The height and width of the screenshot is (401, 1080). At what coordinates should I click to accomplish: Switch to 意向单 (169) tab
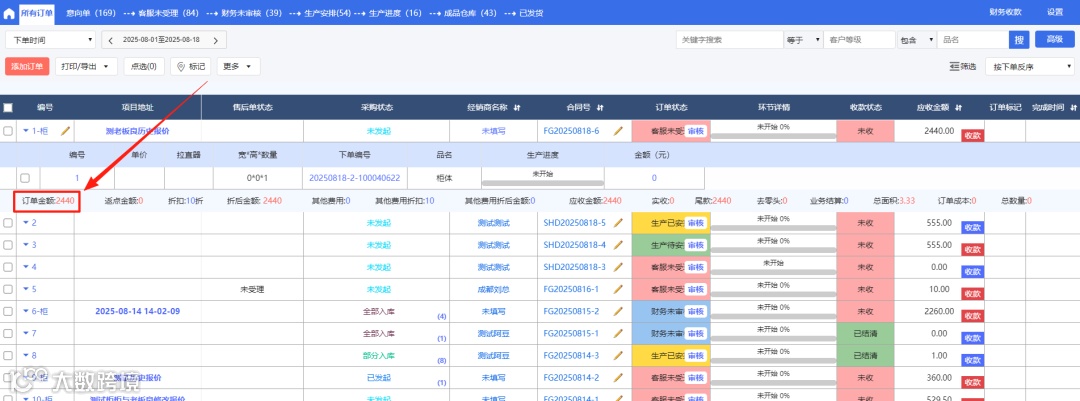click(91, 13)
